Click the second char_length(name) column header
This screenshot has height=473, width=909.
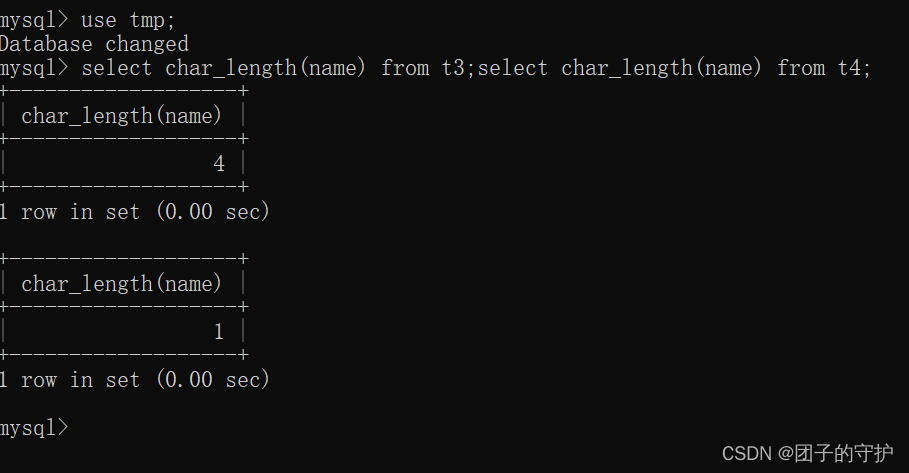[122, 284]
